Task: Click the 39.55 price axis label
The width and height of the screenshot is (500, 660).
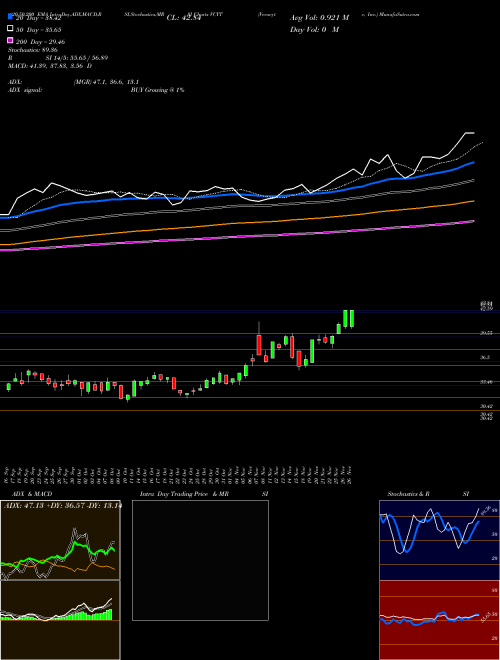Action: point(487,333)
